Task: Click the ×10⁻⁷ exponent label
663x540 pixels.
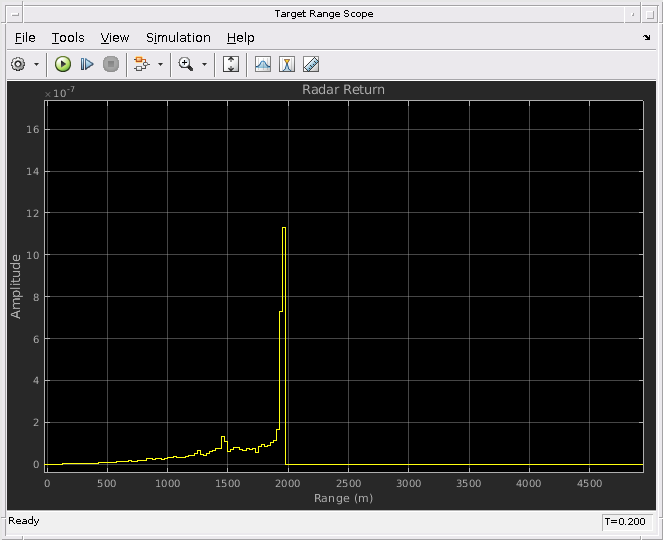Action: pyautogui.click(x=60, y=92)
